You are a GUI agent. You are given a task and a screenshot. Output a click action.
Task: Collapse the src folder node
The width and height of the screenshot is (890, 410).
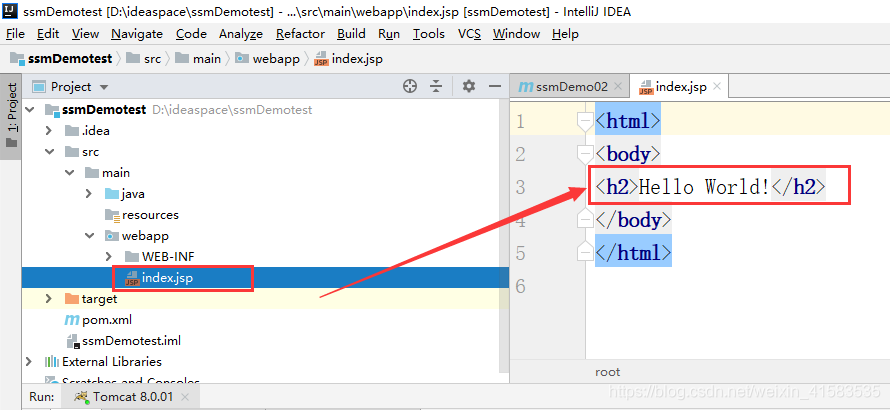(50, 152)
